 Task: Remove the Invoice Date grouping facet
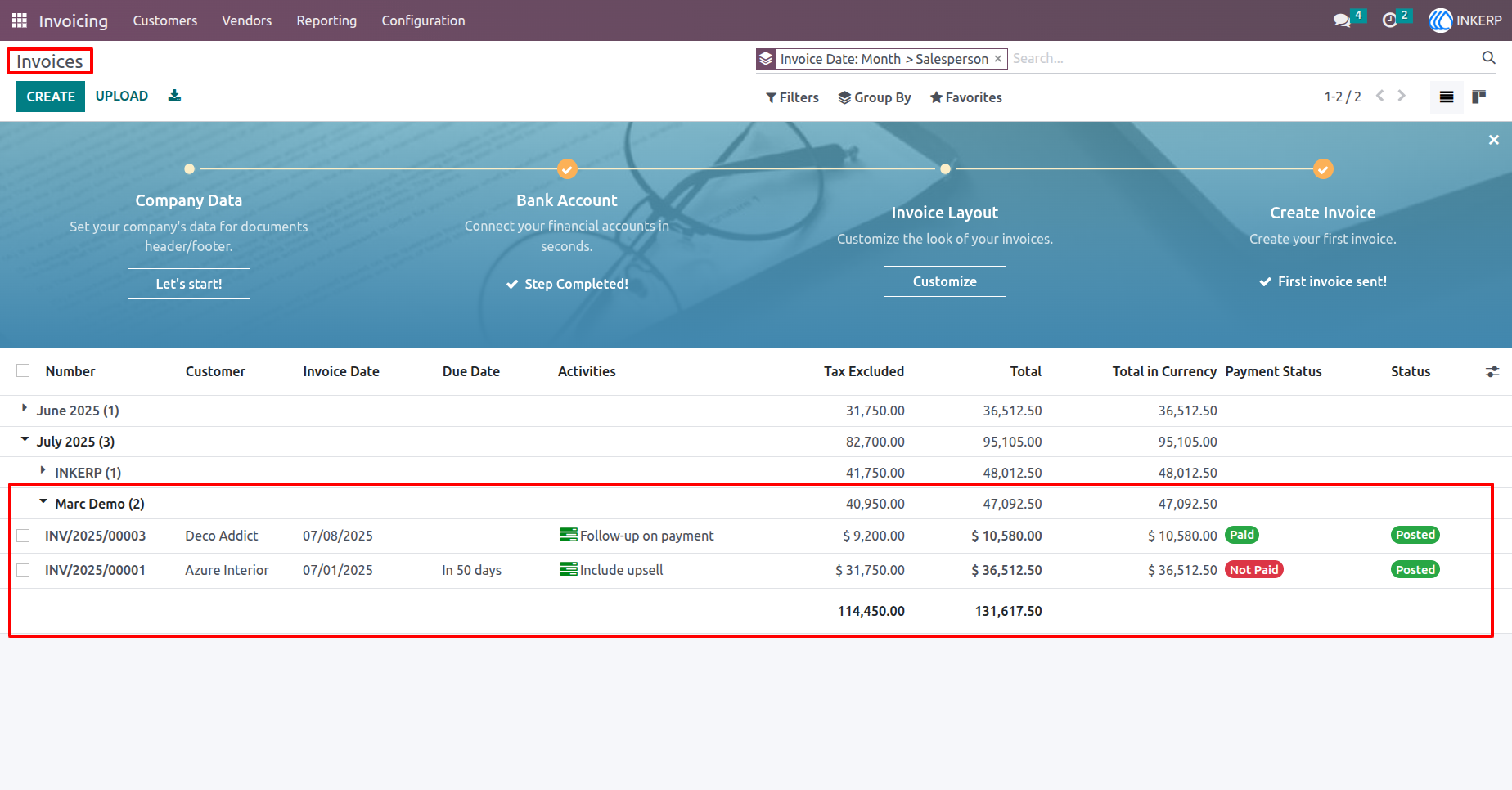click(x=997, y=59)
